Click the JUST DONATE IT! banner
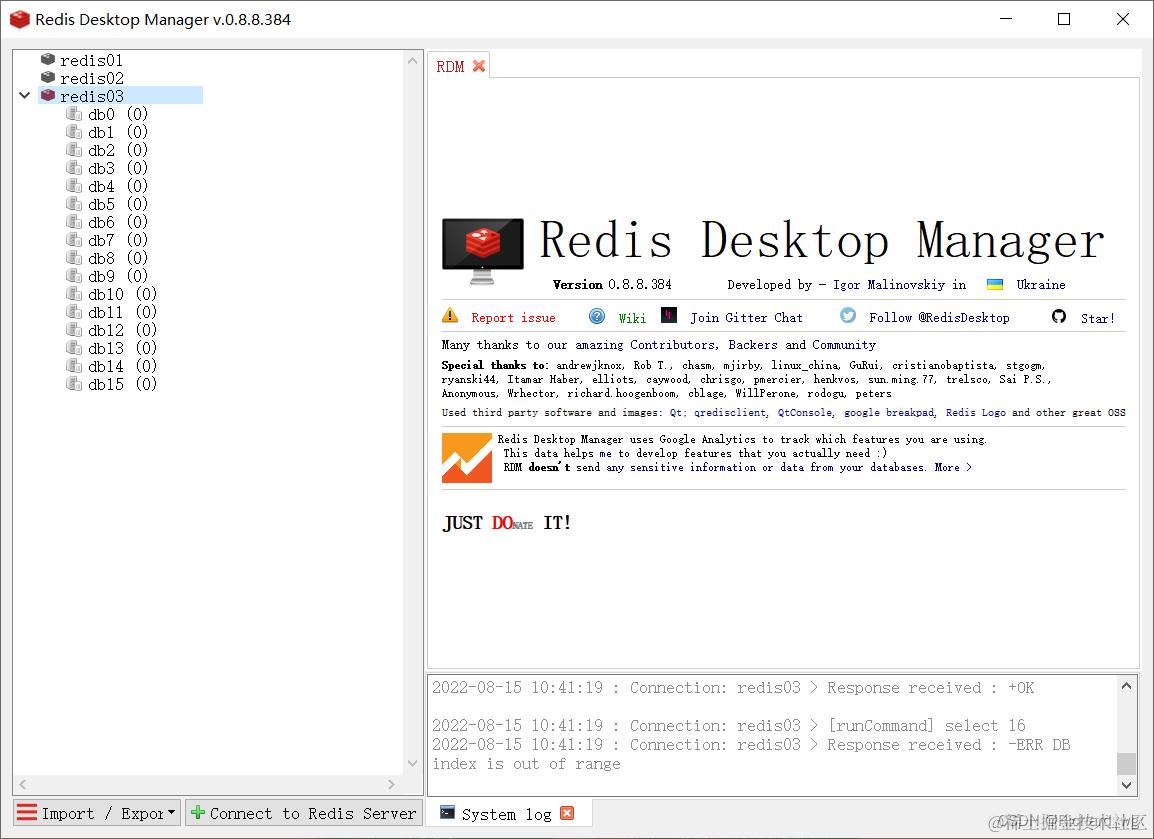1154x839 pixels. [507, 523]
